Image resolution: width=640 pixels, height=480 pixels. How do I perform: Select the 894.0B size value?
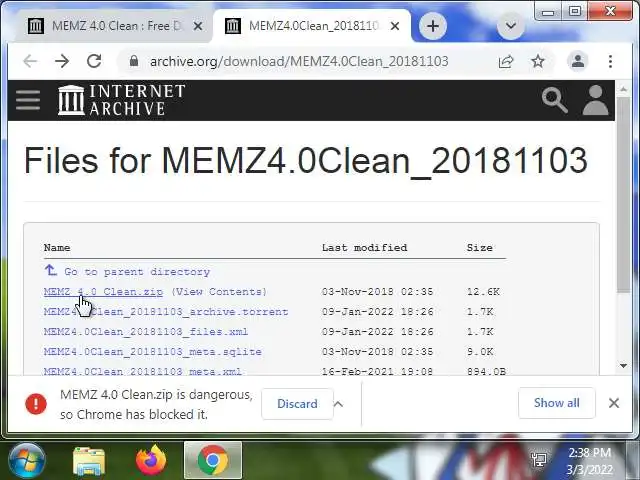point(487,371)
